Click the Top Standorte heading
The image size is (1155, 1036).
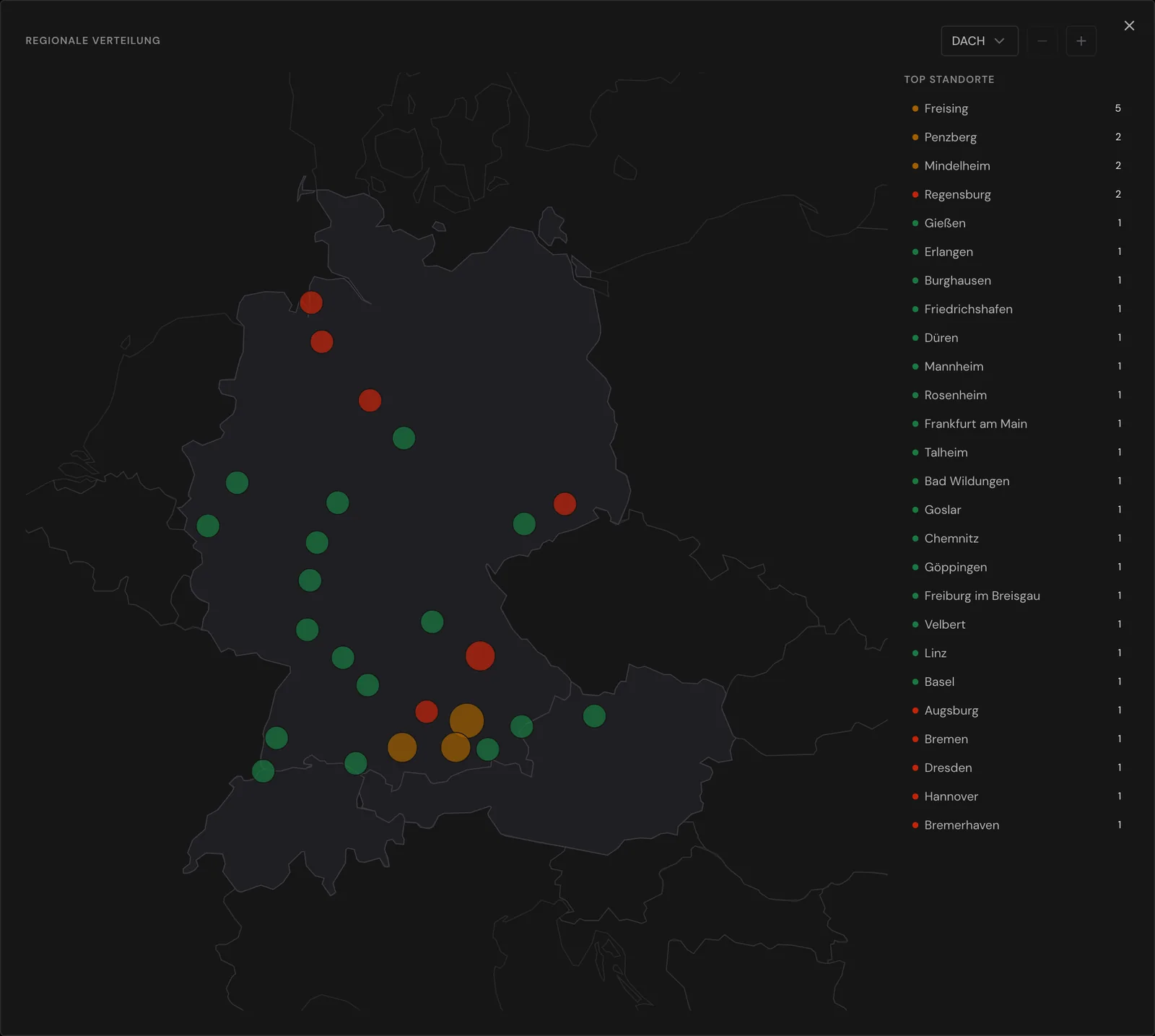[x=949, y=79]
